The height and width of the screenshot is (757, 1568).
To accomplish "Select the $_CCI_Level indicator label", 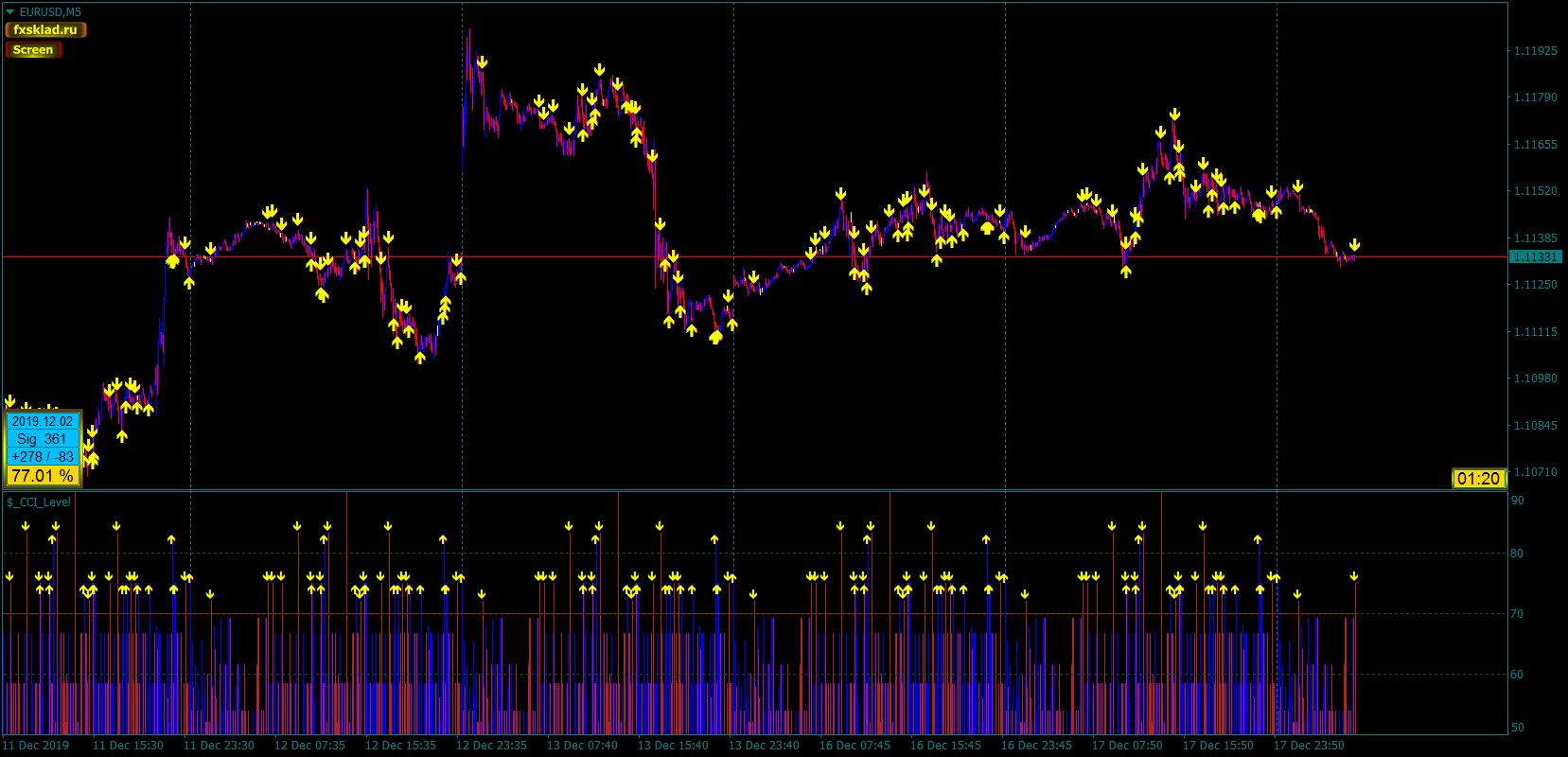I will [39, 502].
